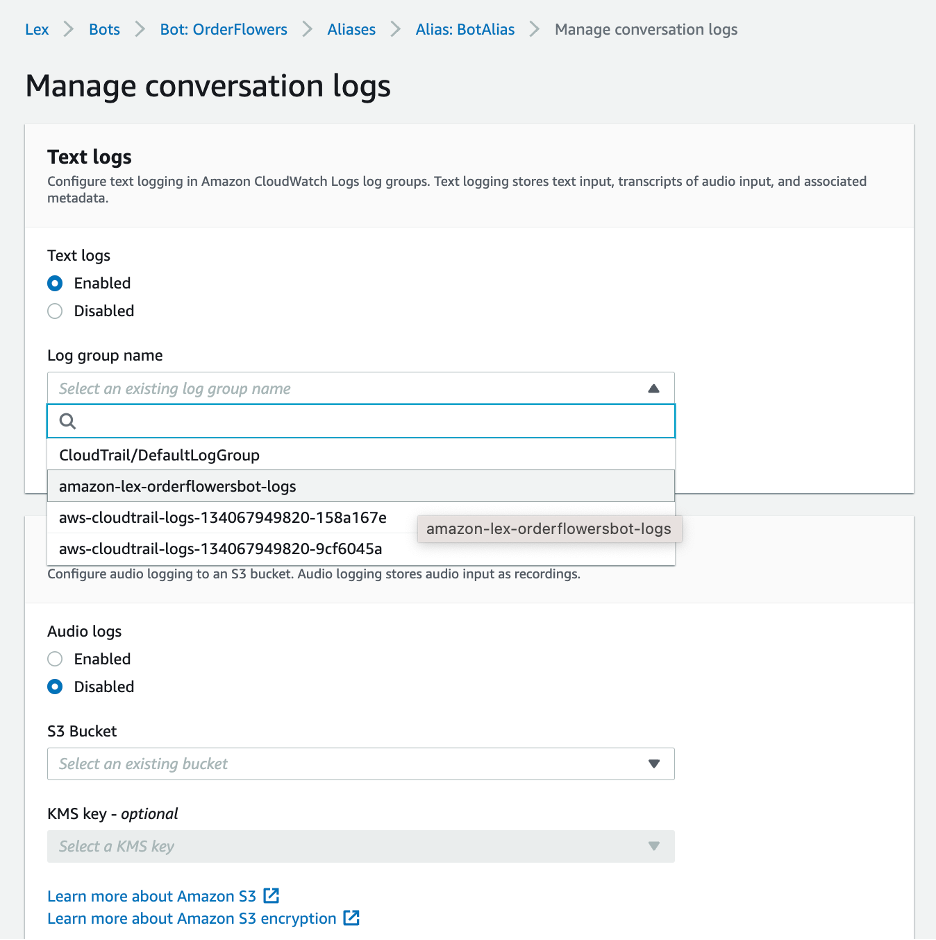Type in the log group search field
The width and height of the screenshot is (936, 940).
point(370,422)
